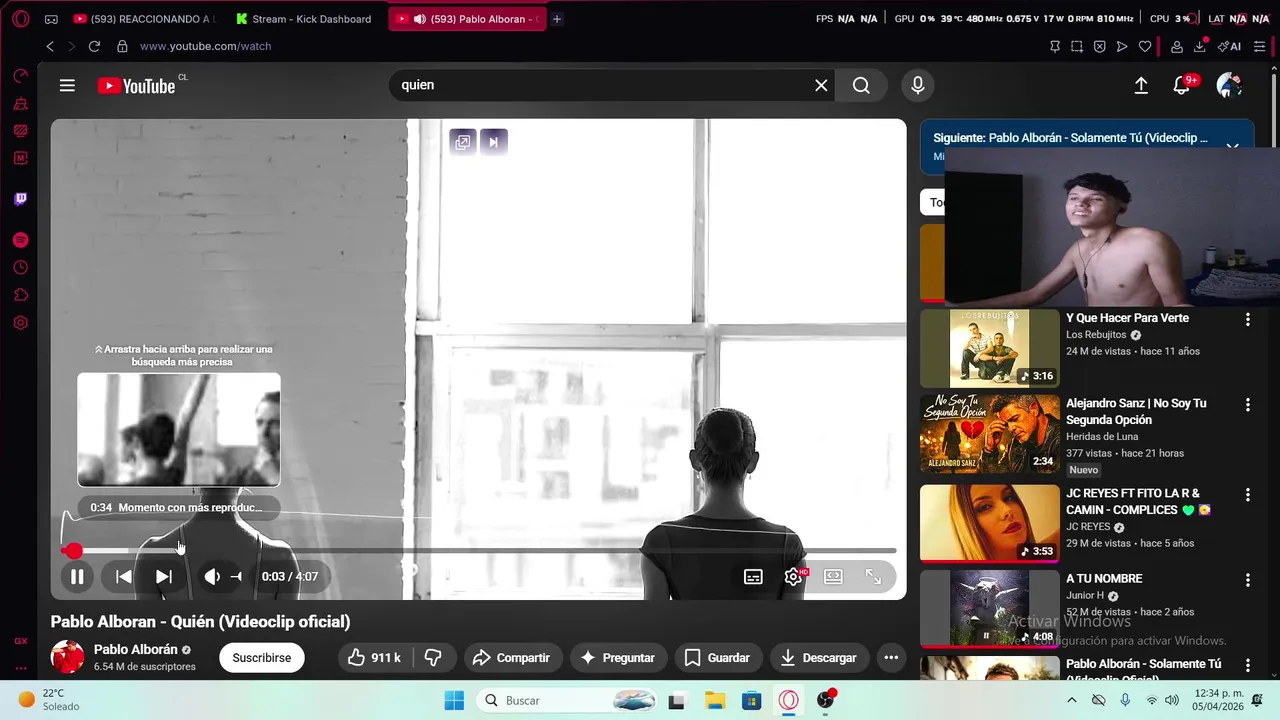Click the video progress bar
This screenshot has height=720, width=1280.
[x=478, y=550]
